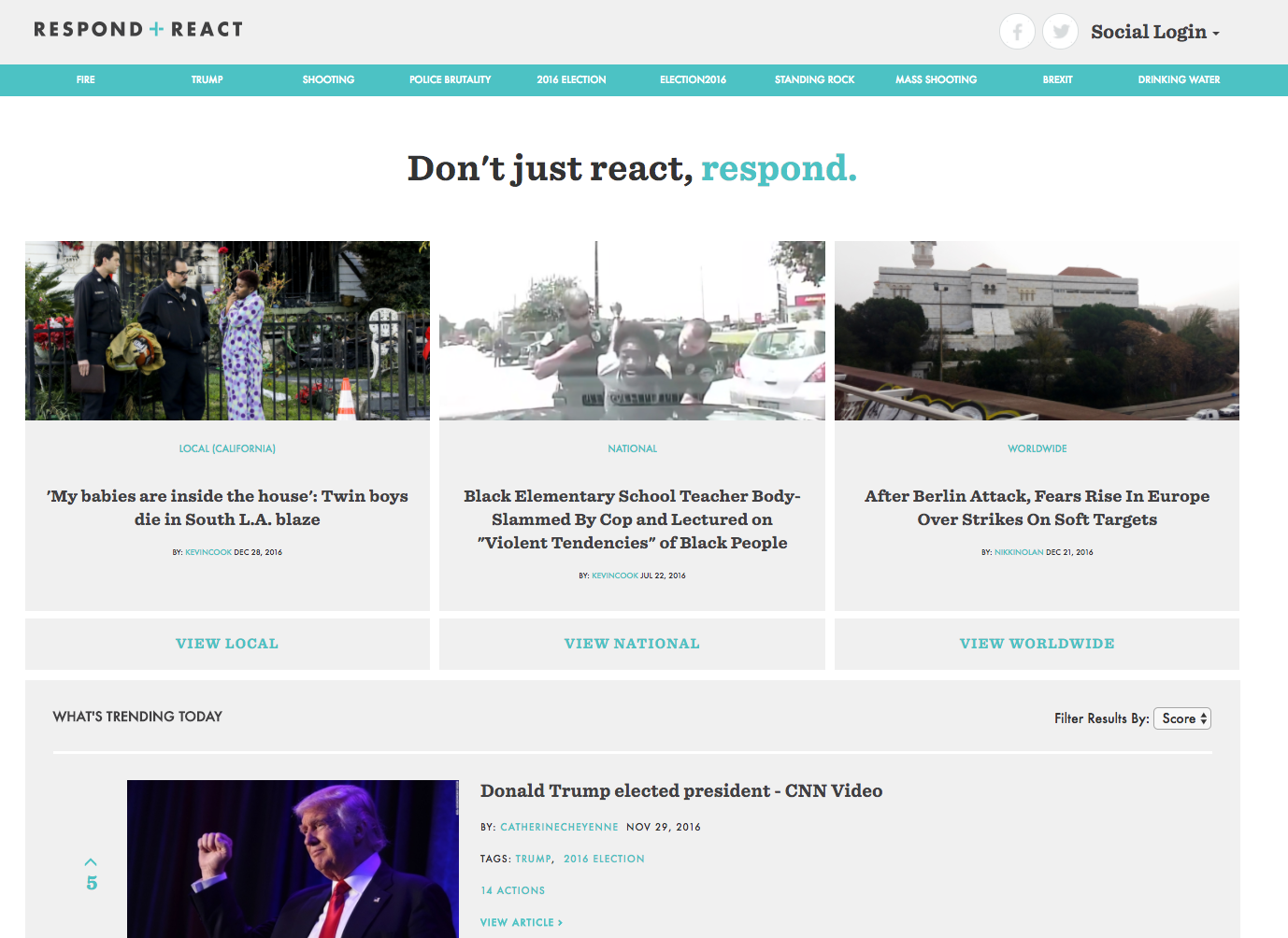Image resolution: width=1288 pixels, height=938 pixels.
Task: Click the 14 ACTIONS link
Action: pos(512,890)
